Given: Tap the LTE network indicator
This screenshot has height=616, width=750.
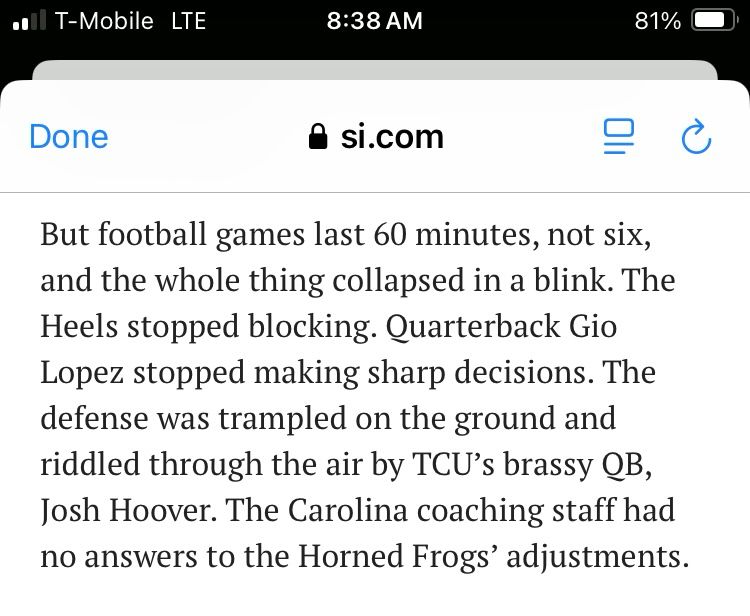Looking at the screenshot, I should pyautogui.click(x=188, y=21).
